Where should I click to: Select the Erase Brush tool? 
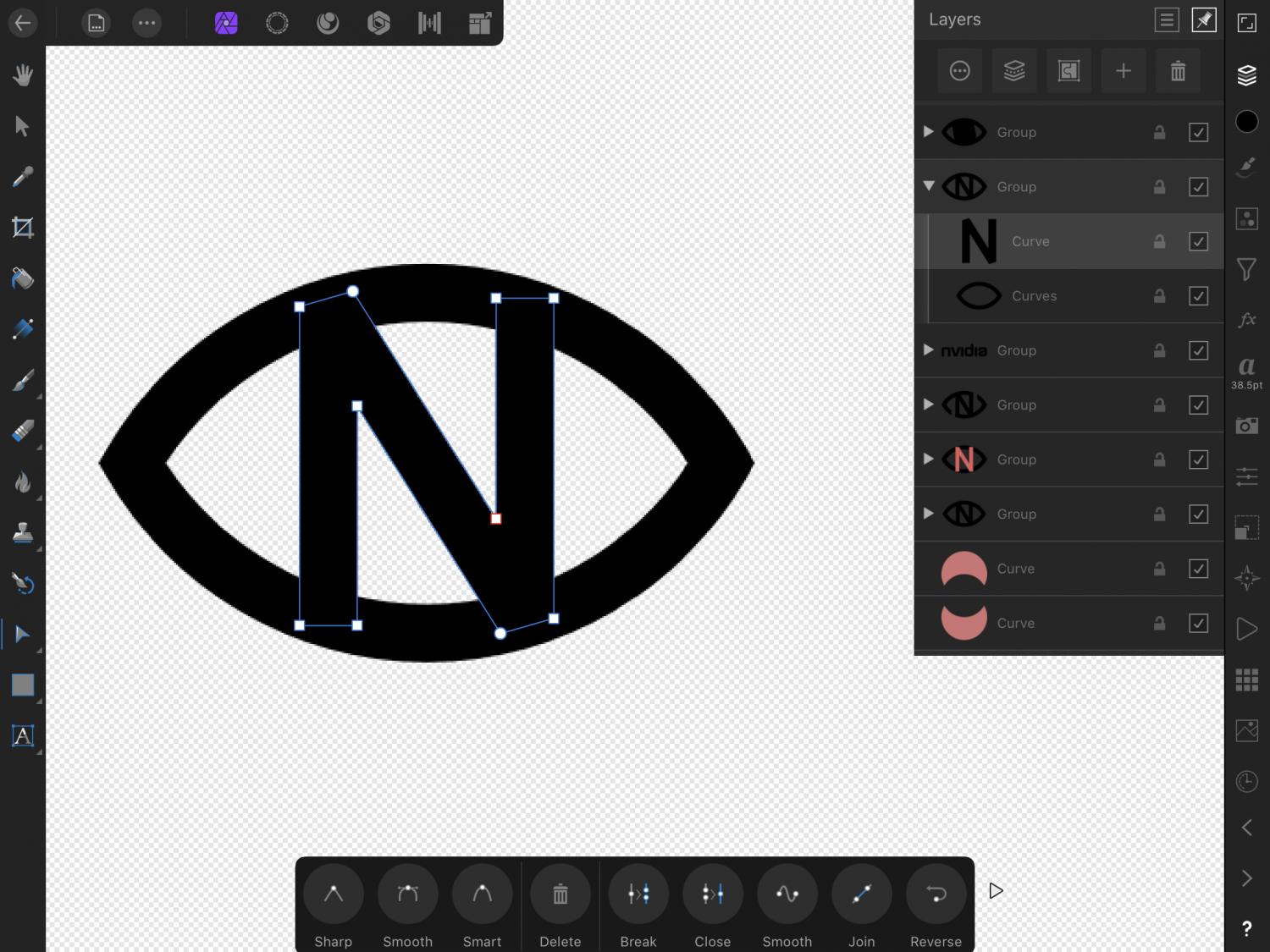[x=23, y=431]
